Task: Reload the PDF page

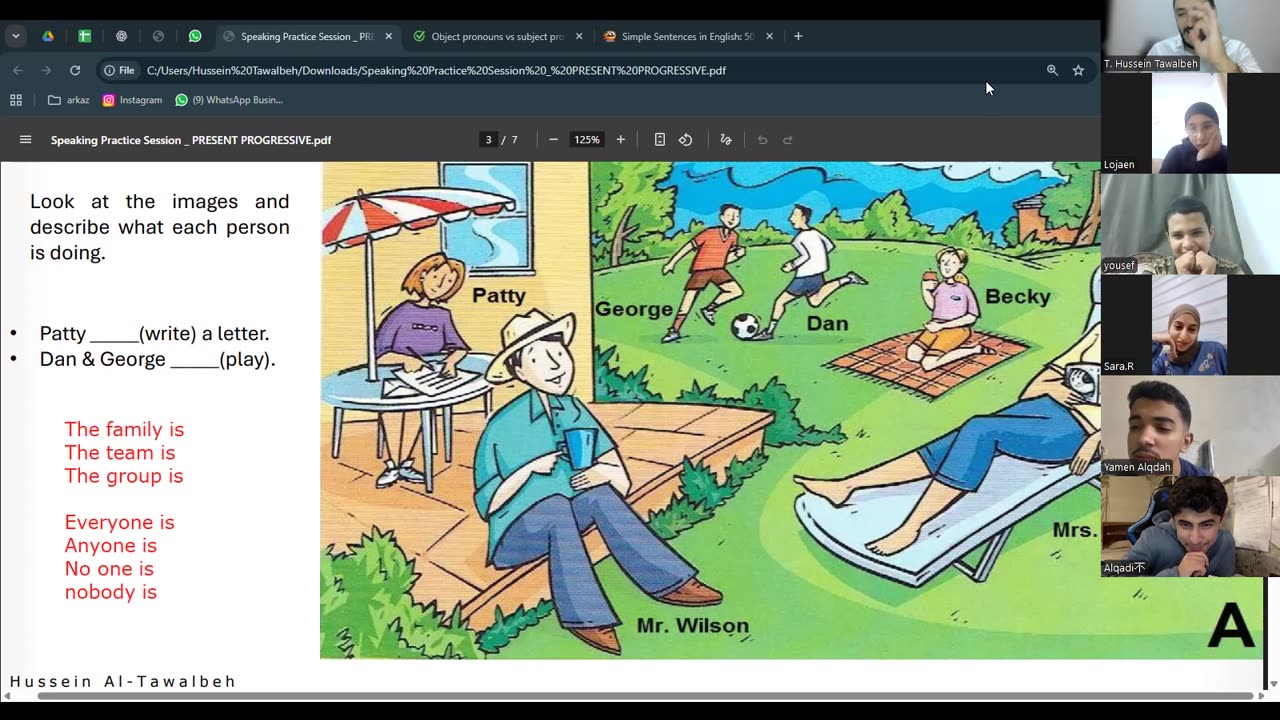Action: point(74,70)
